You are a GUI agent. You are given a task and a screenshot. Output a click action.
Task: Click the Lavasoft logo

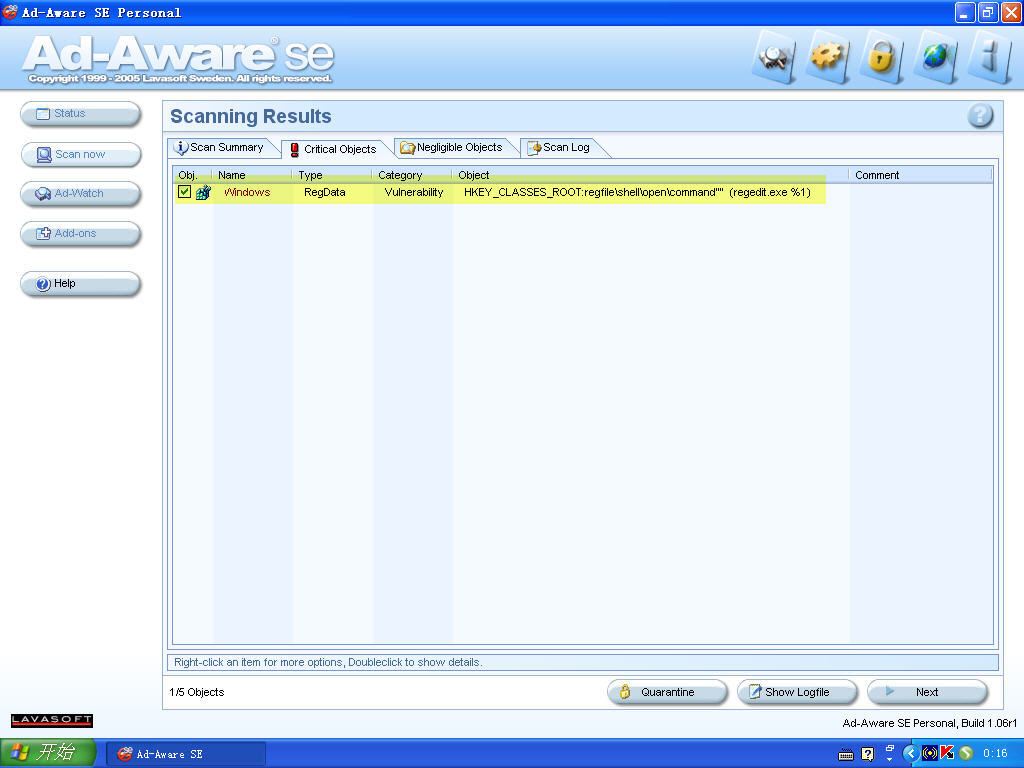(x=52, y=720)
